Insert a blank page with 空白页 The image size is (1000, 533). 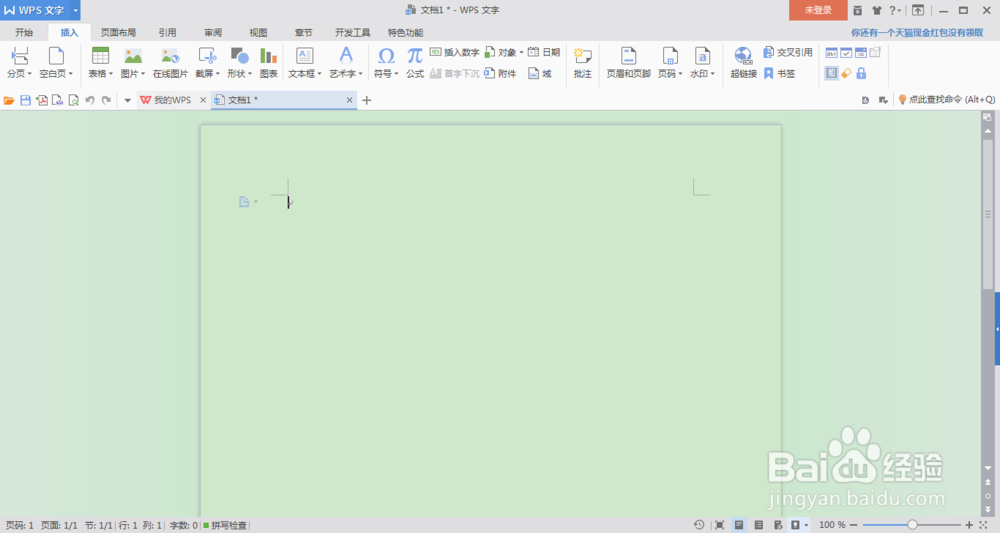pyautogui.click(x=56, y=62)
